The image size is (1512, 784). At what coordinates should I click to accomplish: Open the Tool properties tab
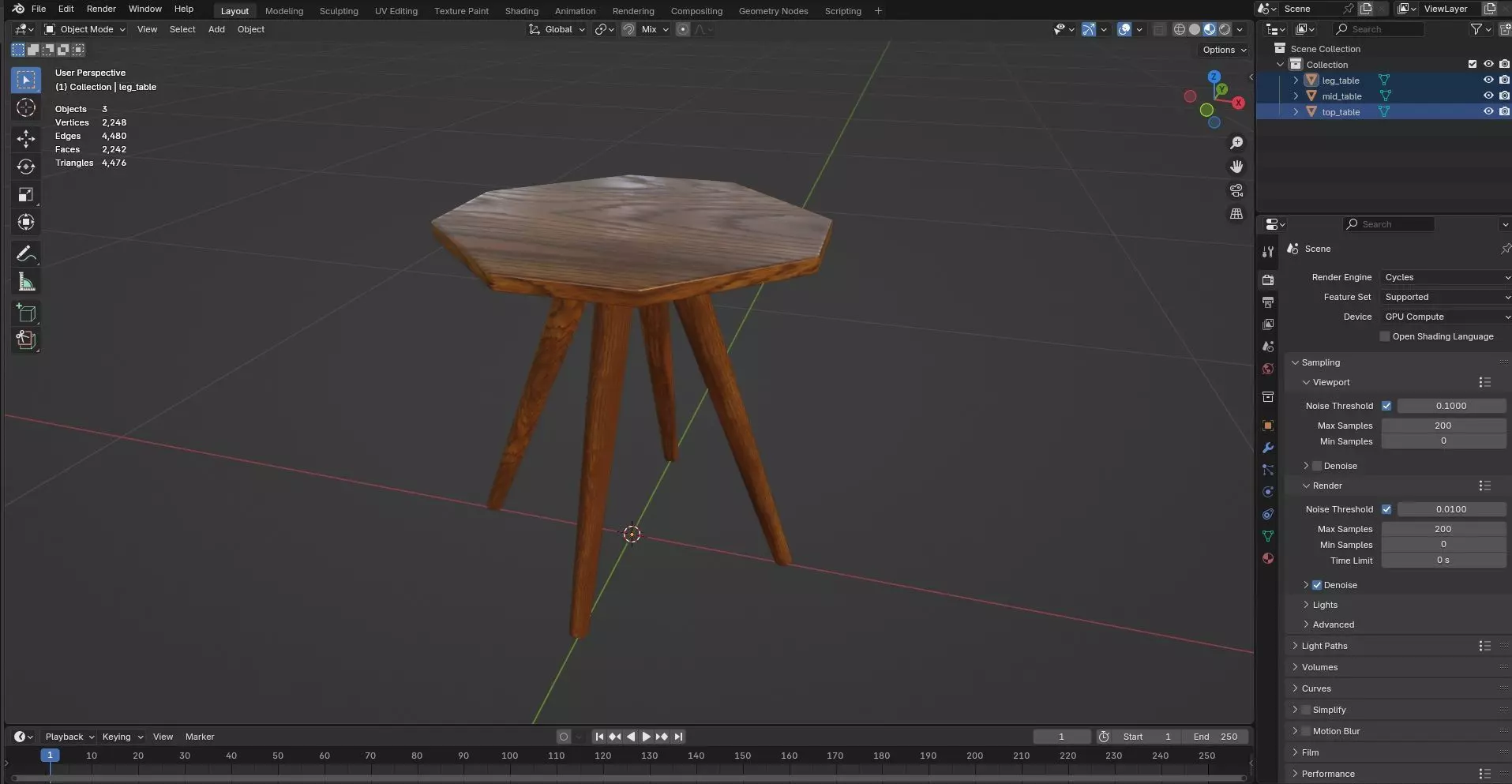coord(1268,252)
